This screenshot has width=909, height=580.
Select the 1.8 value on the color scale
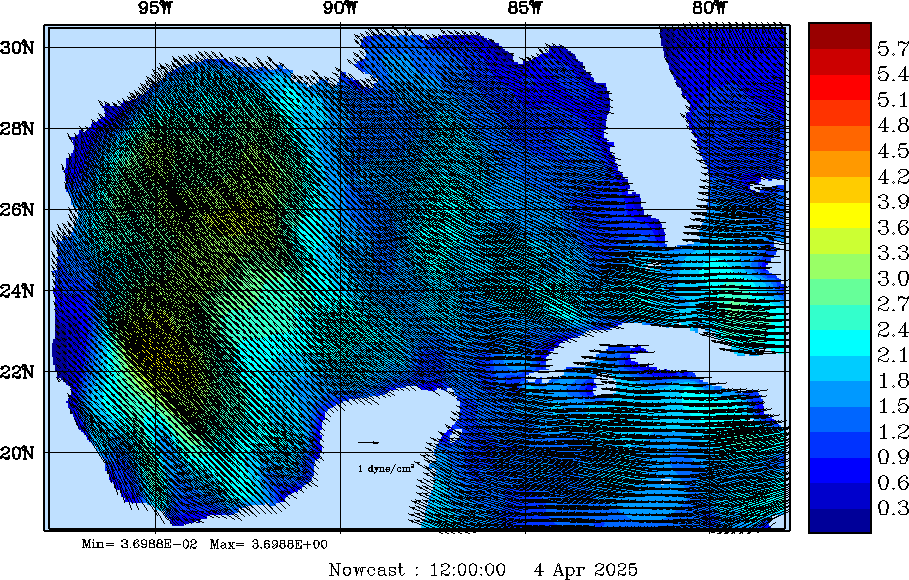click(x=893, y=380)
